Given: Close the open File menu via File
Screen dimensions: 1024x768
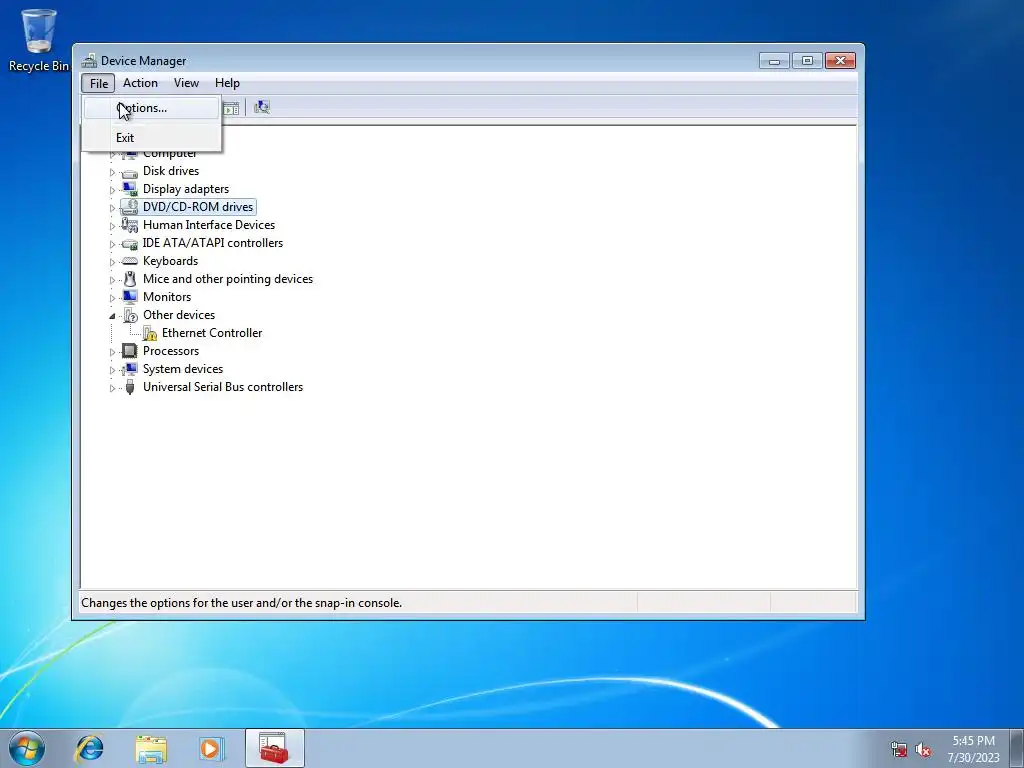Looking at the screenshot, I should point(99,83).
